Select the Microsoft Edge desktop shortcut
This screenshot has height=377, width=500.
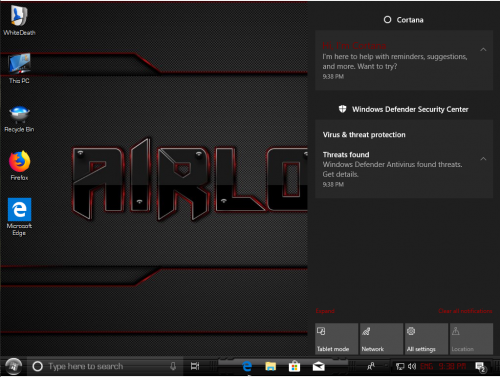[x=19, y=217]
